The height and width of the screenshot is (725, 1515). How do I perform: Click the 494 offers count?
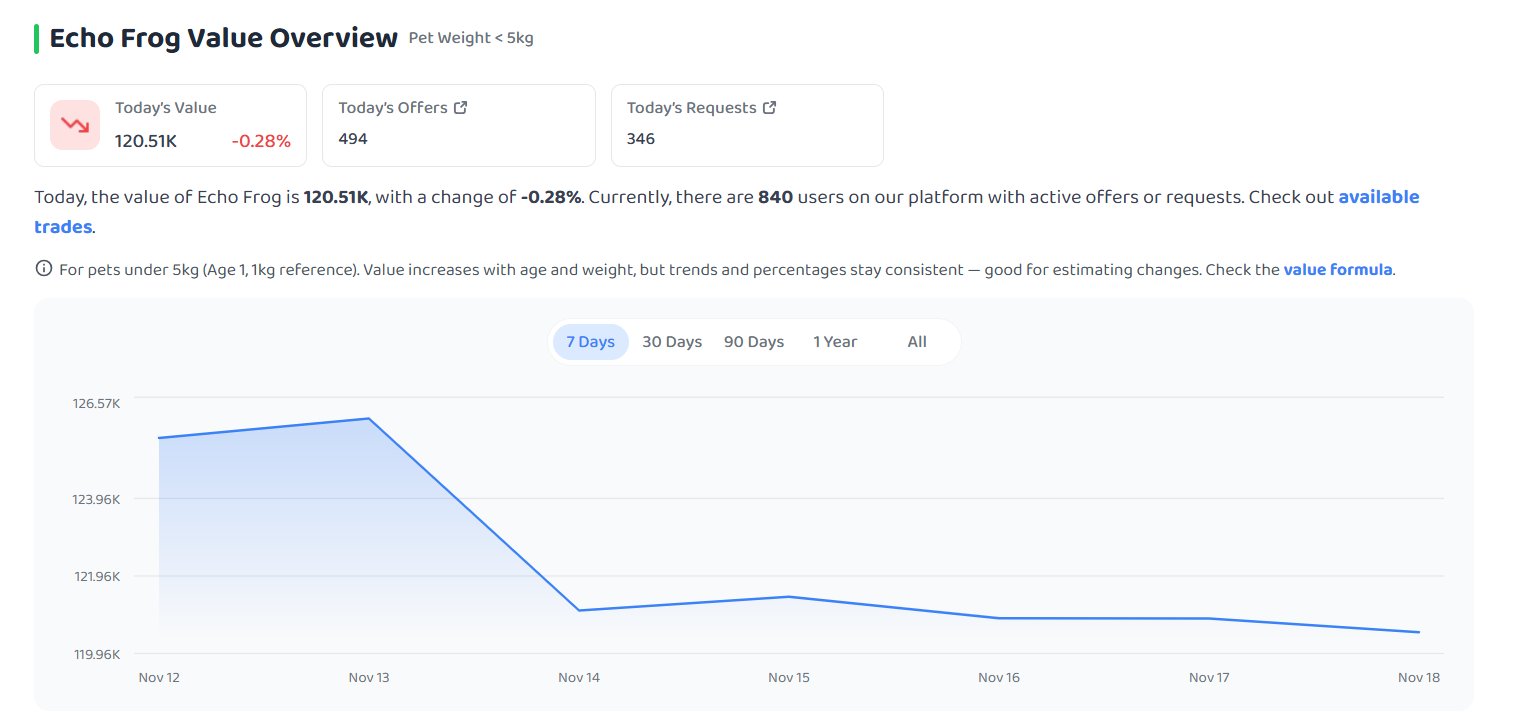point(353,139)
